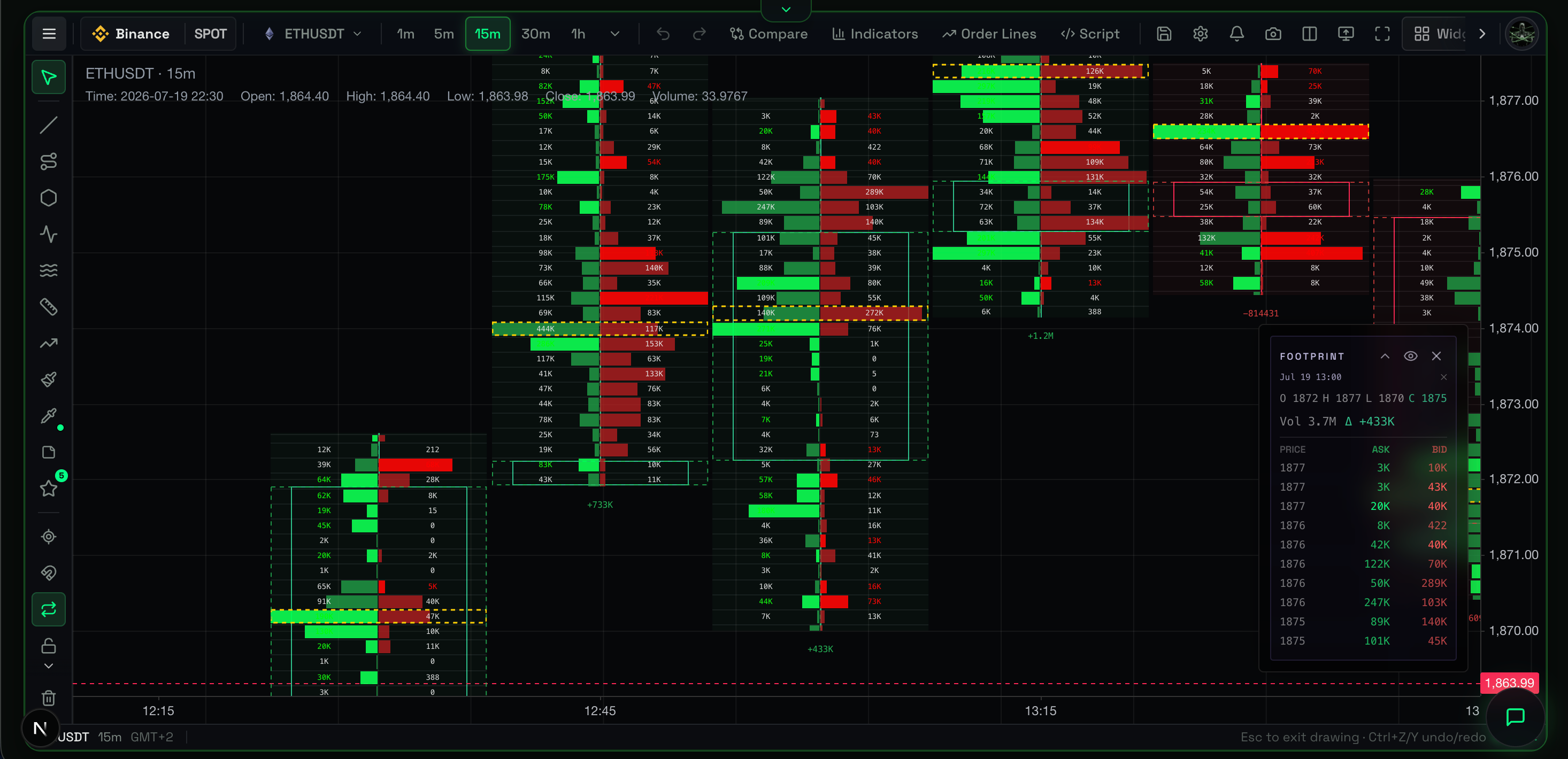
Task: Delete drawings with the trash icon
Action: coord(49,698)
